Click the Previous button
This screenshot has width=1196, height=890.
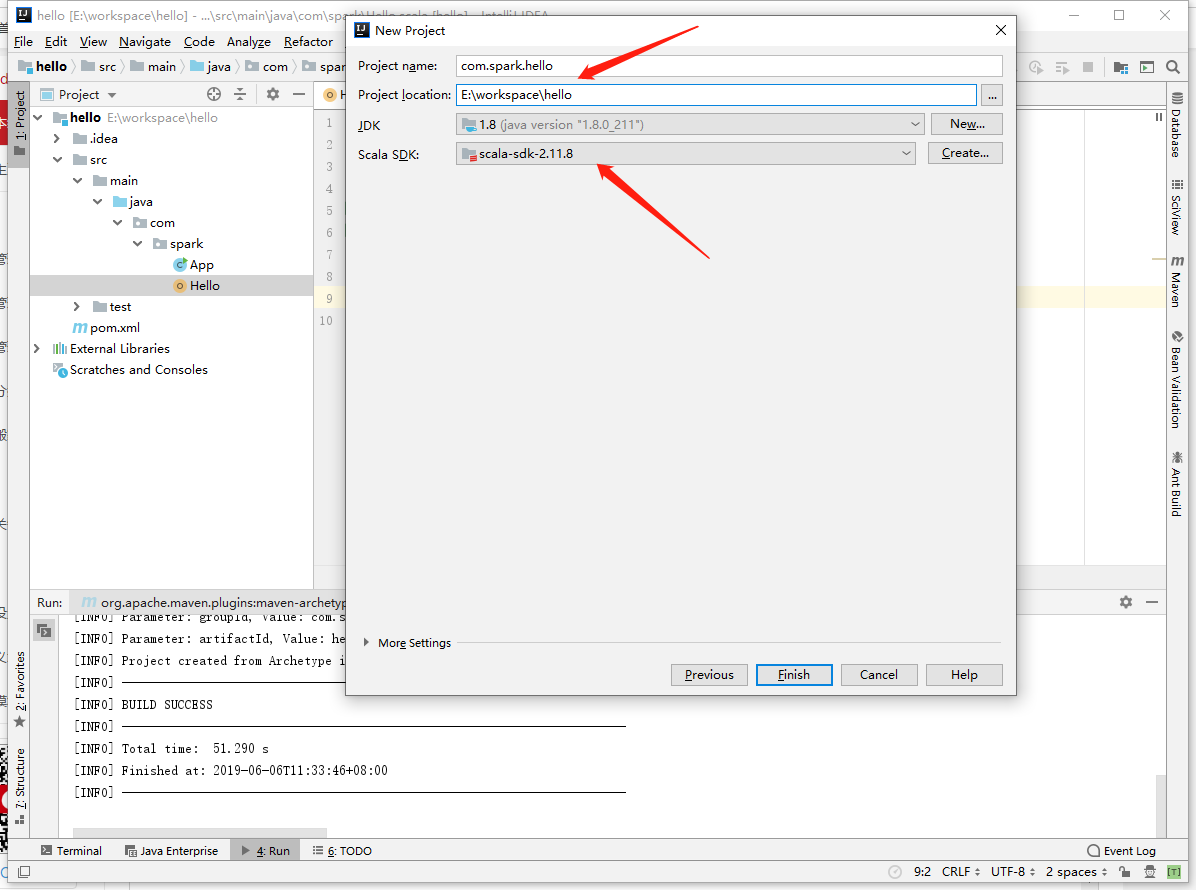pos(709,675)
